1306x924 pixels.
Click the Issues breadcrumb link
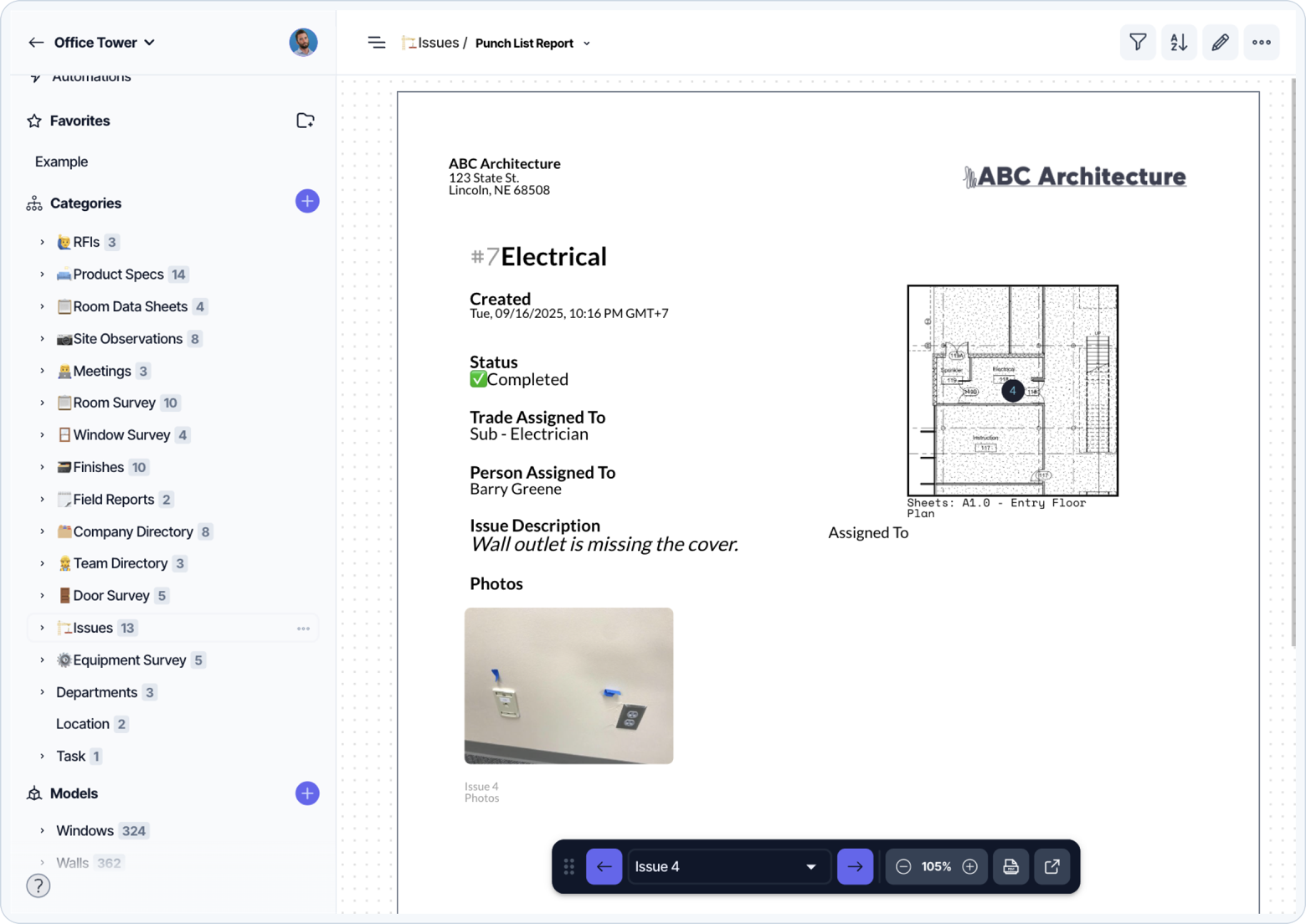coord(431,43)
